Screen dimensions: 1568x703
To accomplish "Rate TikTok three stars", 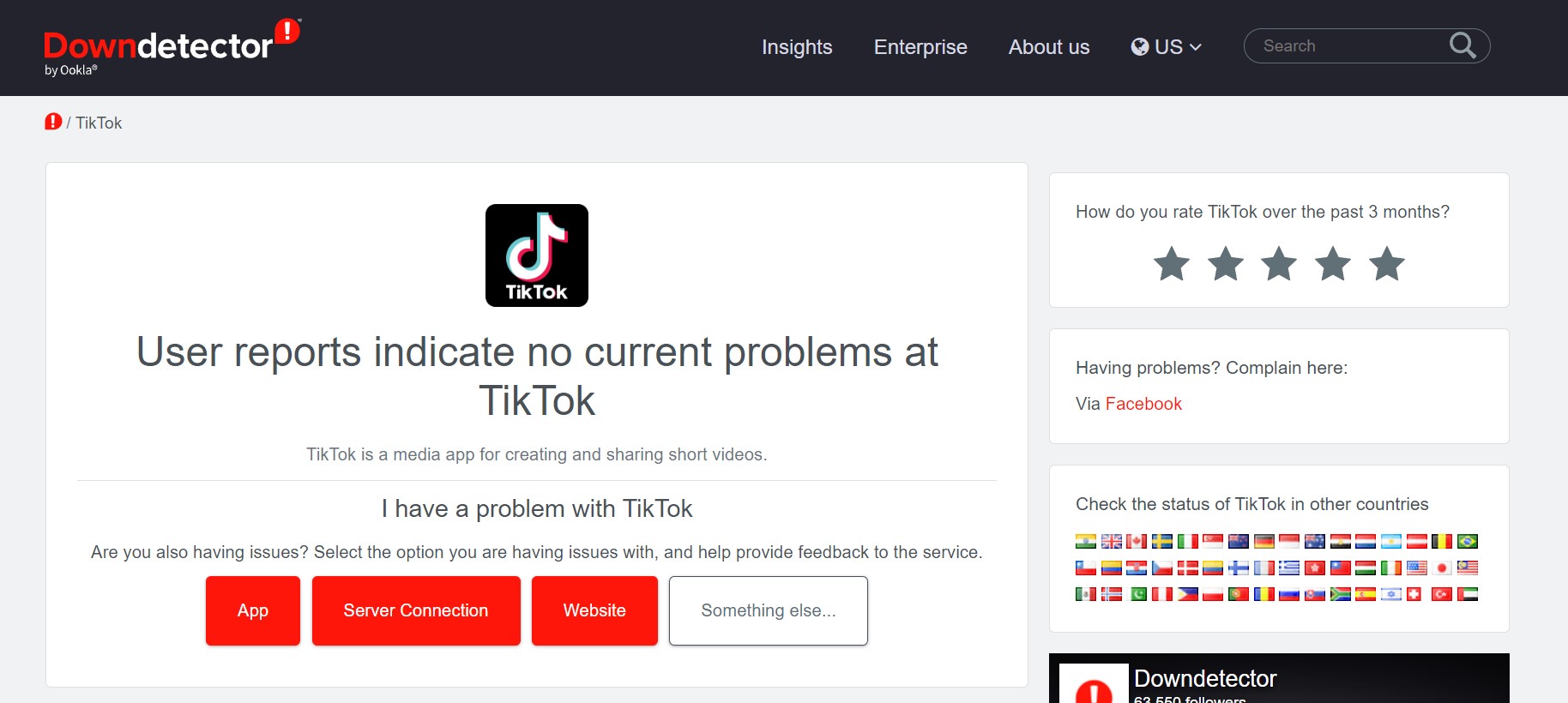I will [x=1279, y=264].
